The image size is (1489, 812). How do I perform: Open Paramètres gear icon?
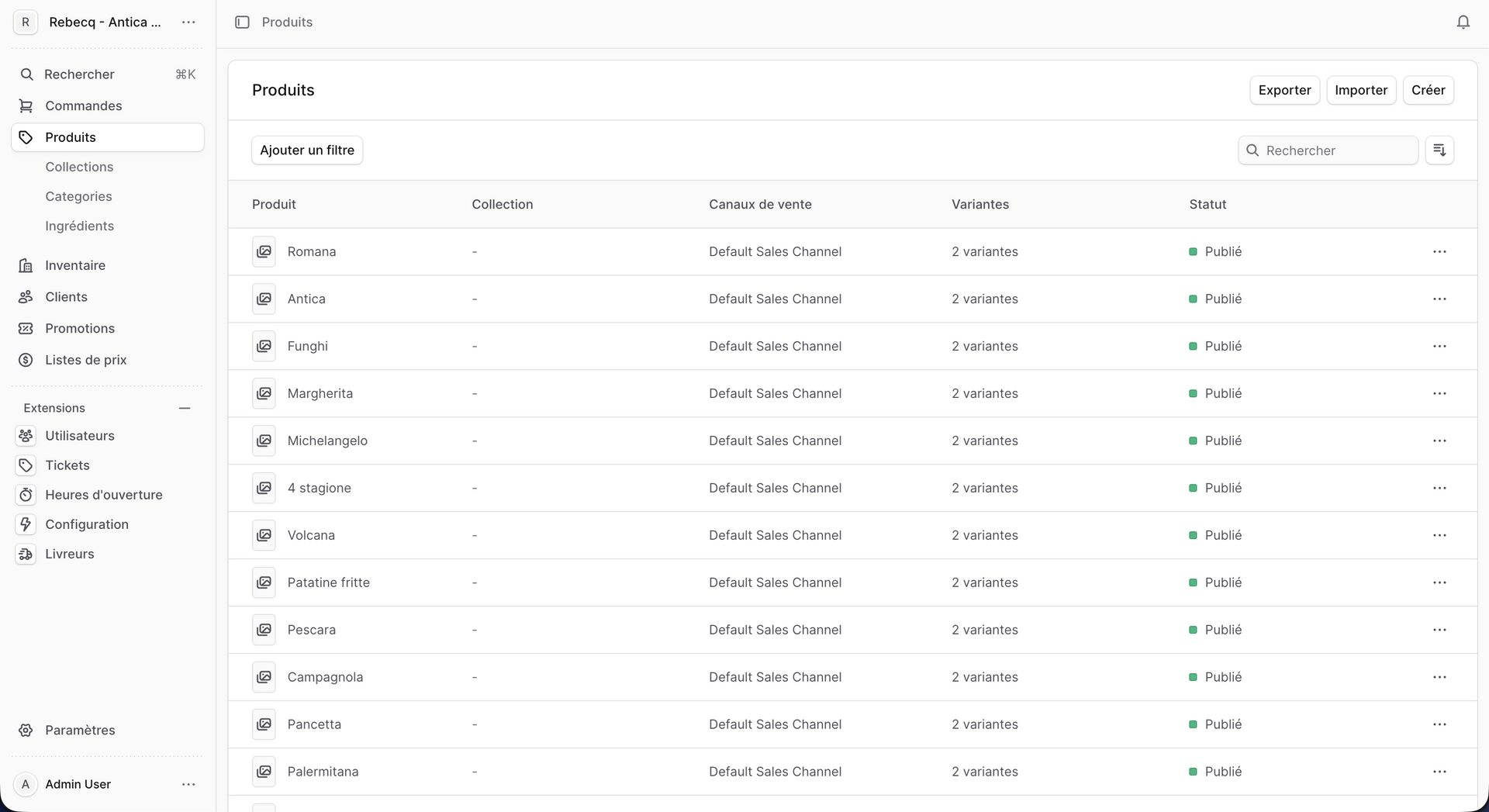coord(26,730)
